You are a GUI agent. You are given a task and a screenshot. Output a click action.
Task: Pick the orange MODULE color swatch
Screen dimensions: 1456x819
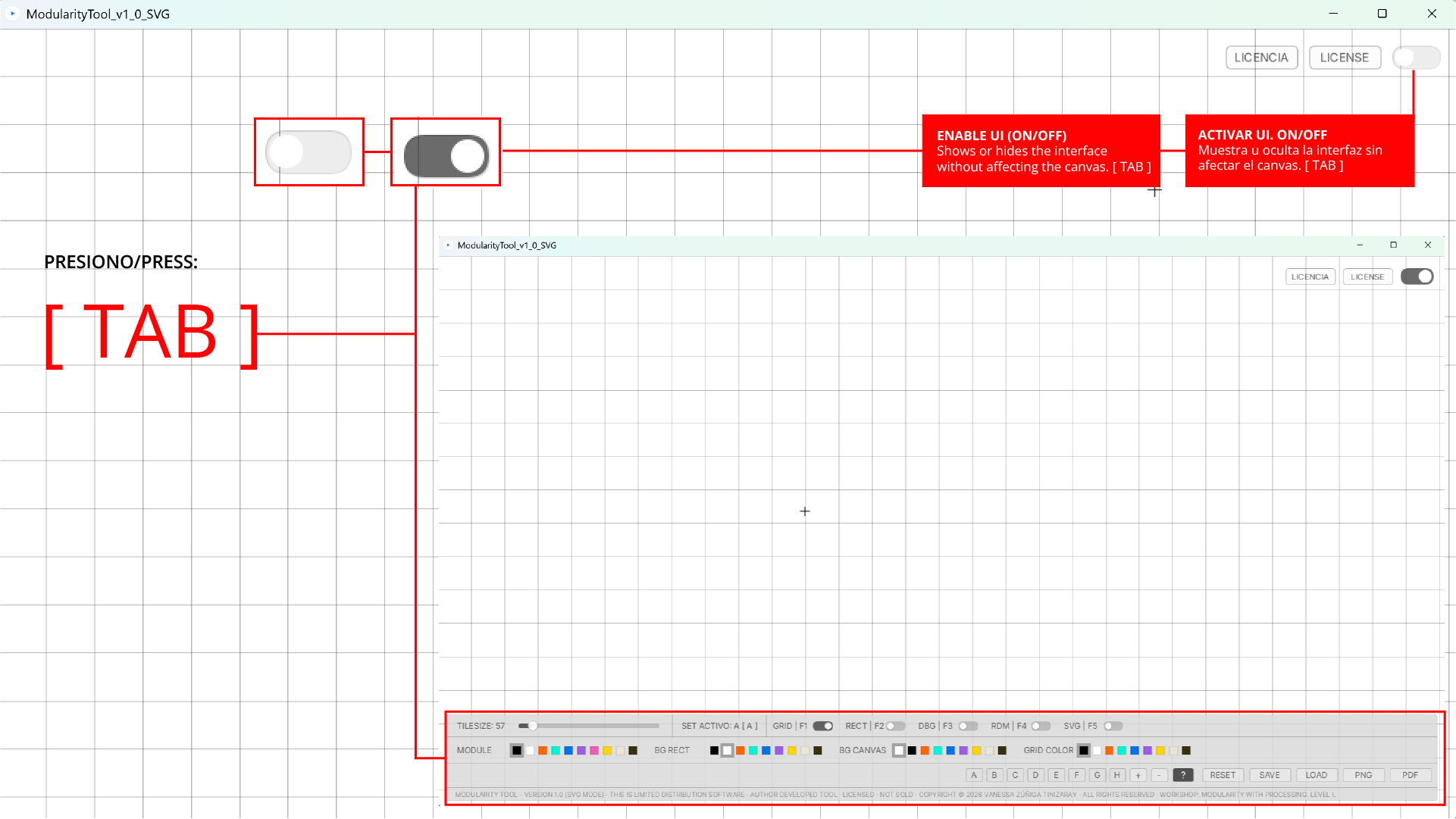tap(543, 751)
